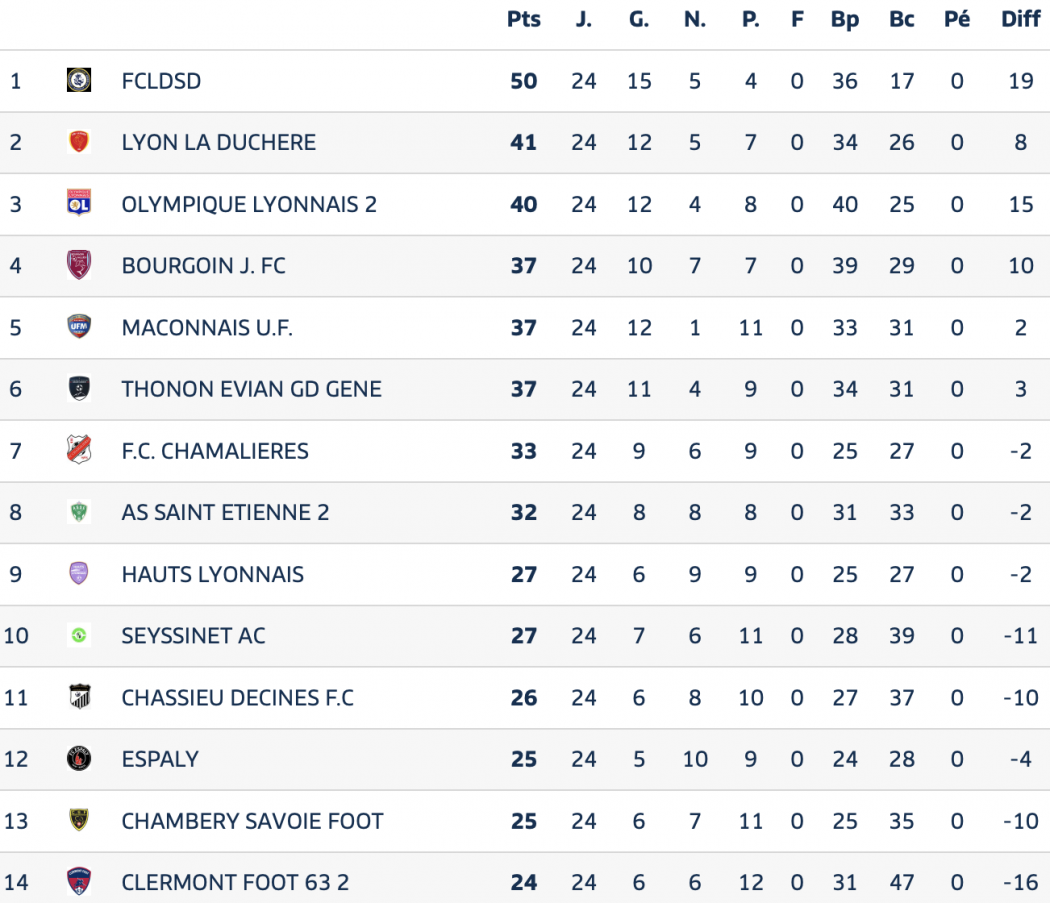Select the F.C. Chamalieres red-striped crest

[x=79, y=450]
